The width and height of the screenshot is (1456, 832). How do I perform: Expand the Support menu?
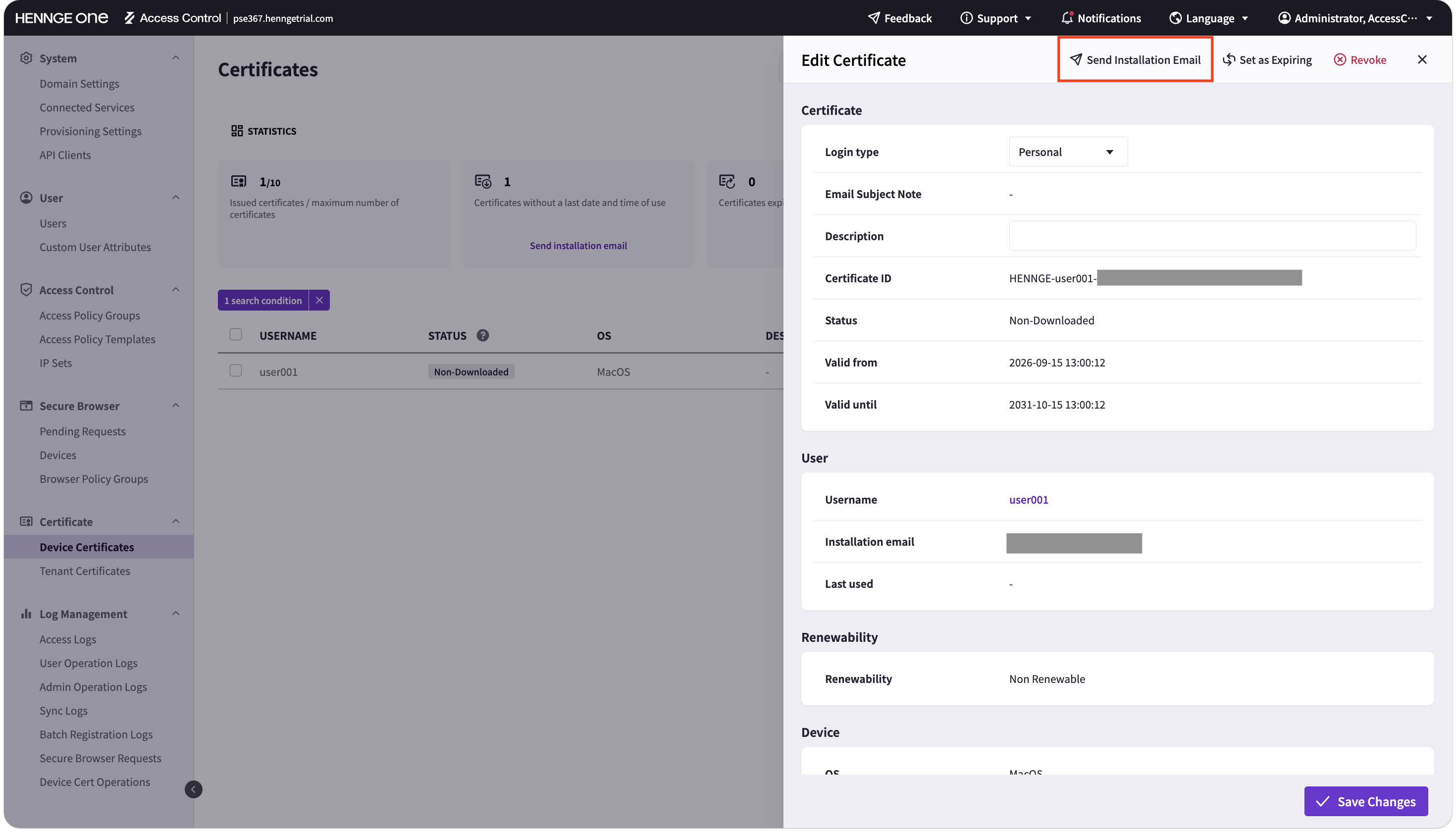pos(996,18)
